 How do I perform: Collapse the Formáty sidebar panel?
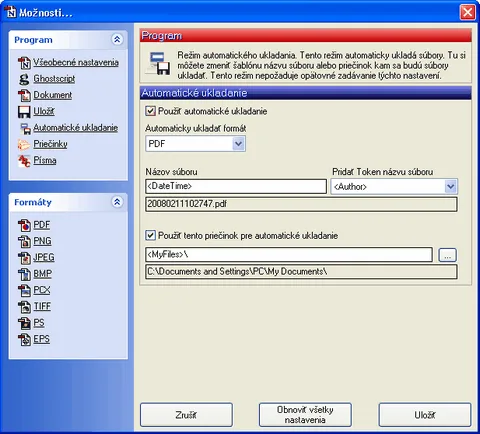117,202
